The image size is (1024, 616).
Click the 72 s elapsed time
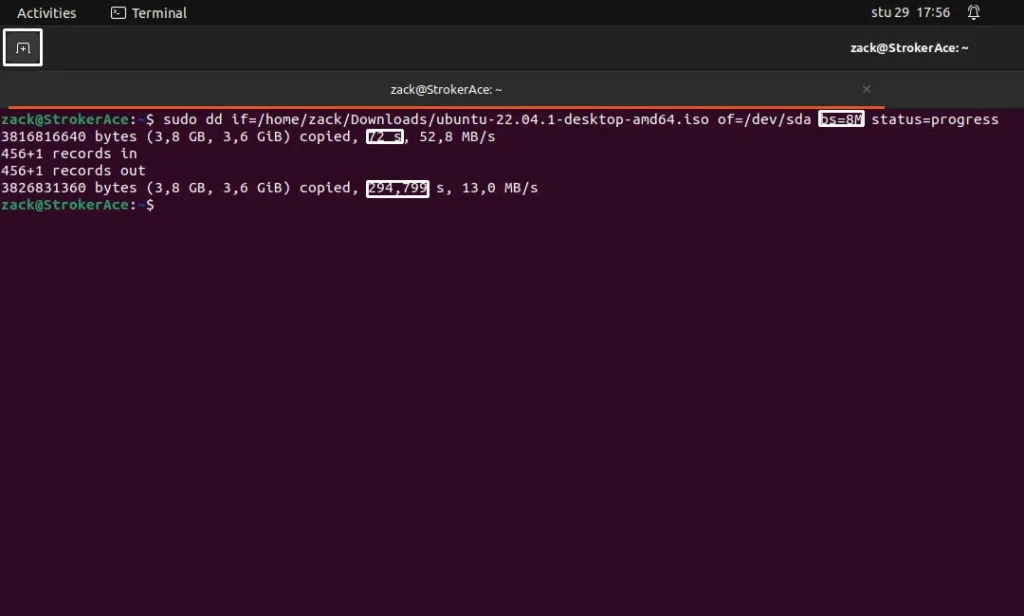point(385,137)
